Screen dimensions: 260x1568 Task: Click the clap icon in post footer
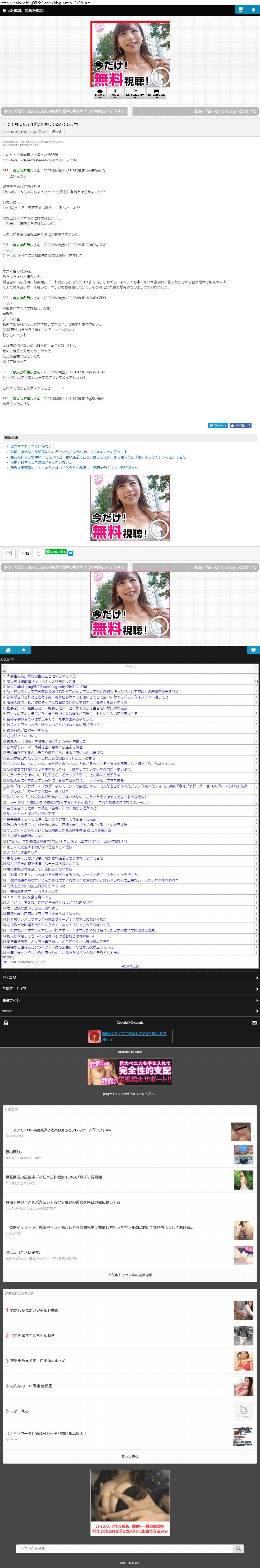(9, 553)
